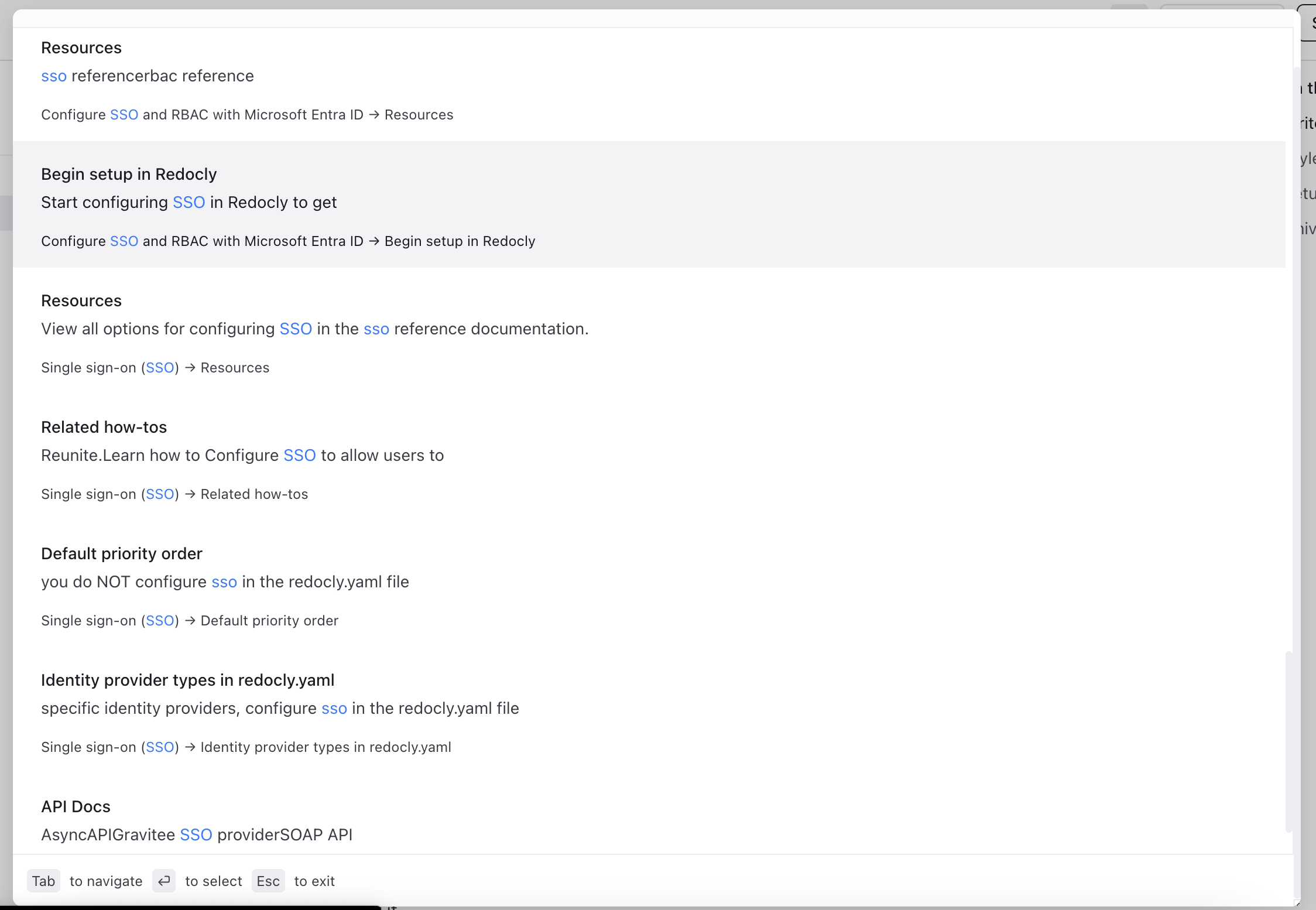Screen dimensions: 1316x910
Task: Open the 'API Docs' search result
Action: (x=649, y=814)
